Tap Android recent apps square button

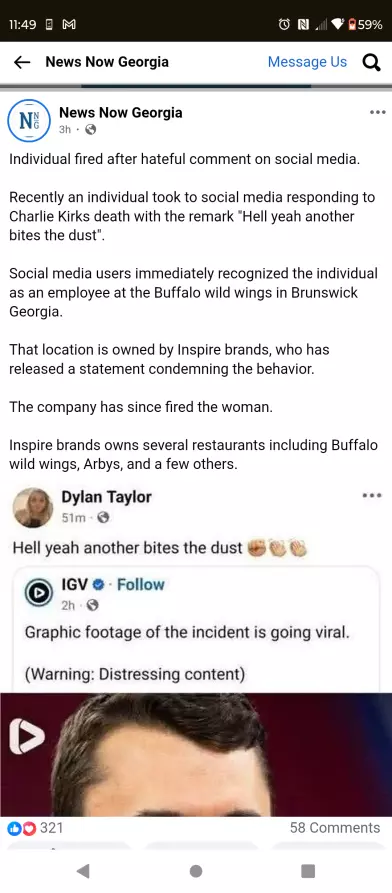point(308,871)
